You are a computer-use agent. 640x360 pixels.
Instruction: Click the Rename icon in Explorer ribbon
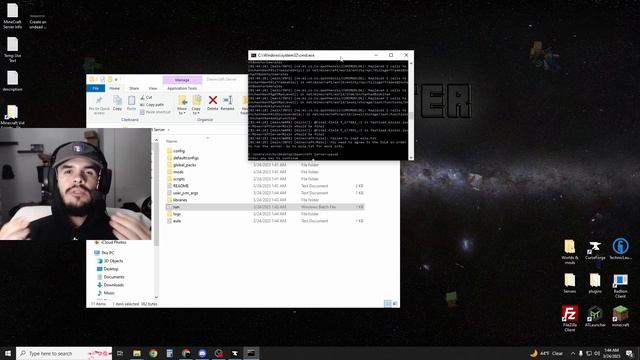[227, 102]
